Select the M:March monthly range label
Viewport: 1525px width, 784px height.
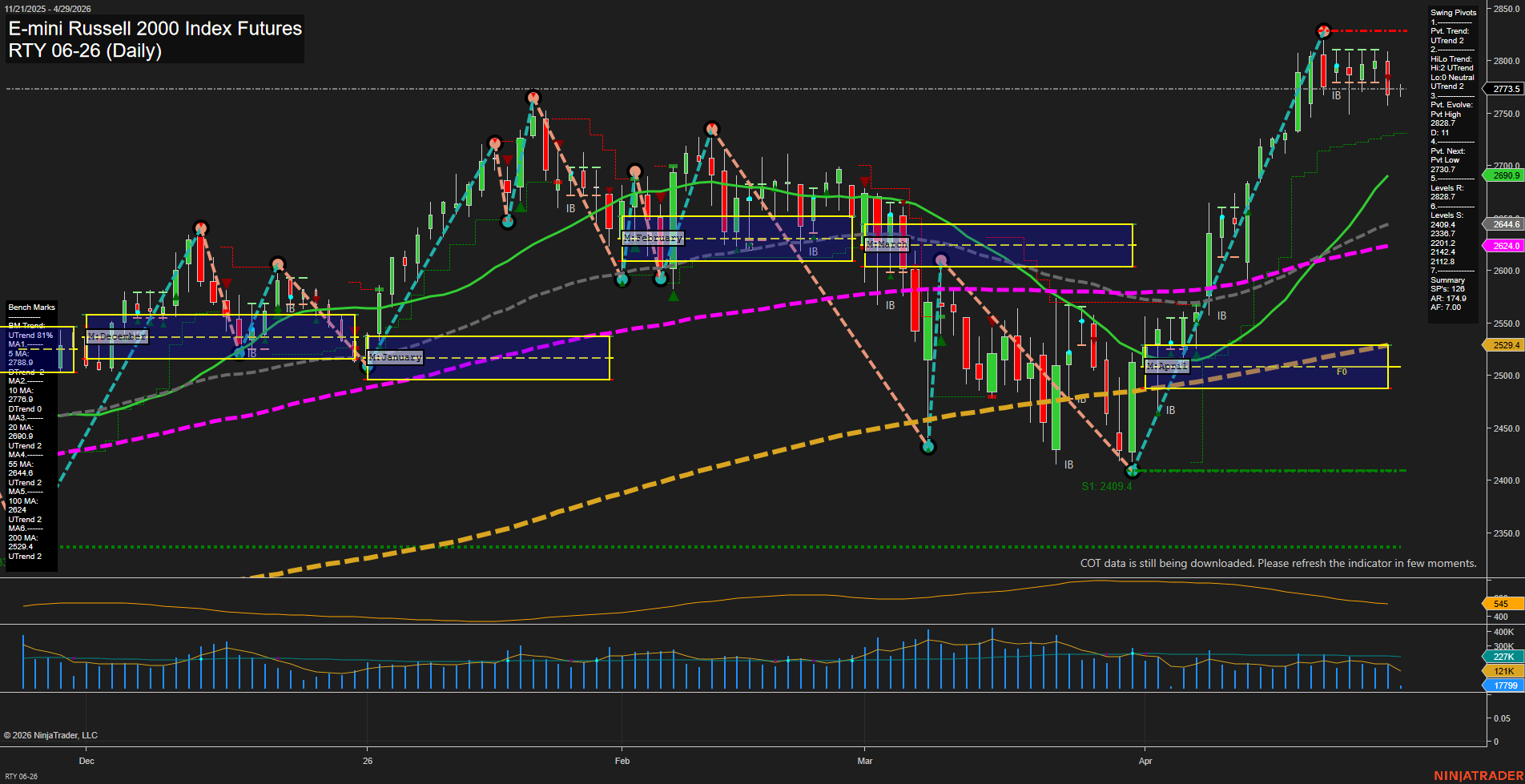pos(887,243)
